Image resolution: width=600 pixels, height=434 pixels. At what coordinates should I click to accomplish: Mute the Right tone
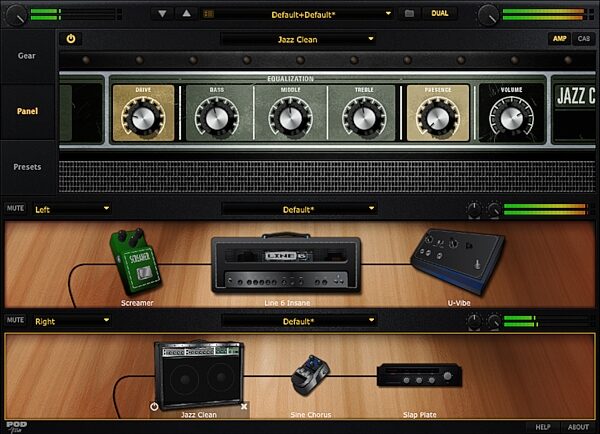(x=15, y=320)
